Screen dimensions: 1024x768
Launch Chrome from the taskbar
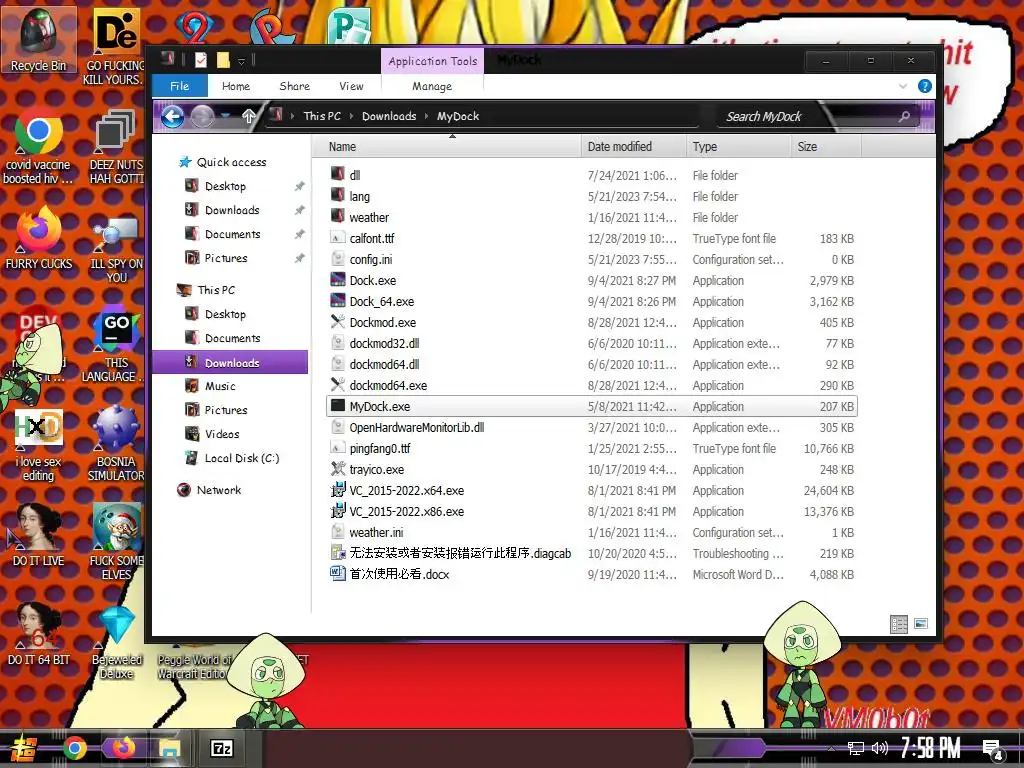point(74,748)
